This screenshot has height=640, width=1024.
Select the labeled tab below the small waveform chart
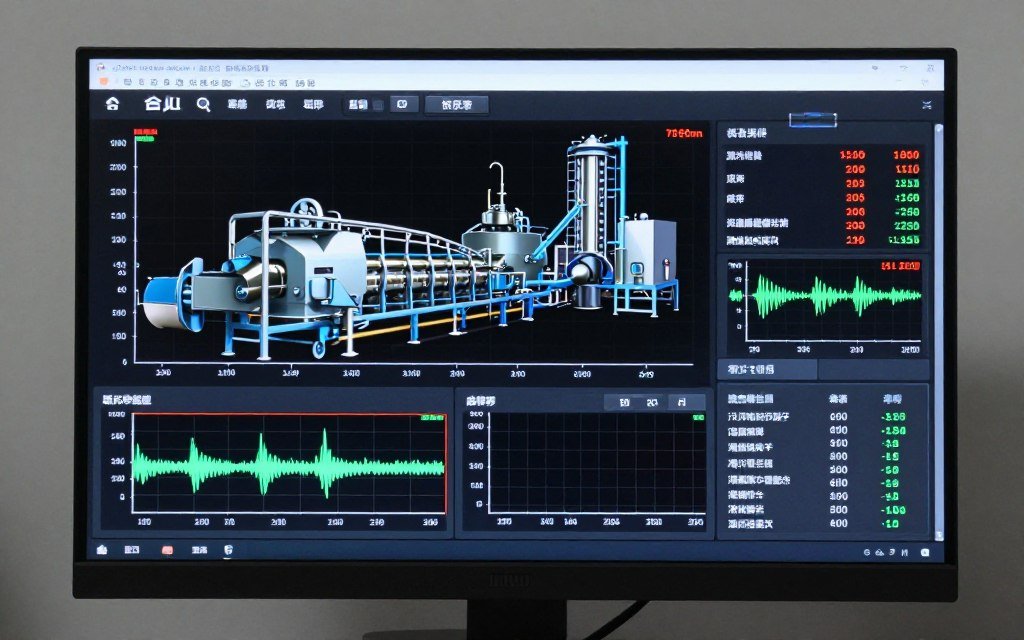(767, 370)
